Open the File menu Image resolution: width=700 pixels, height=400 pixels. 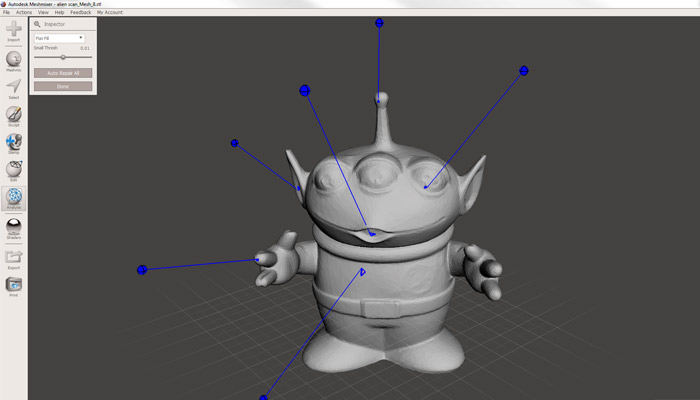[x=6, y=12]
